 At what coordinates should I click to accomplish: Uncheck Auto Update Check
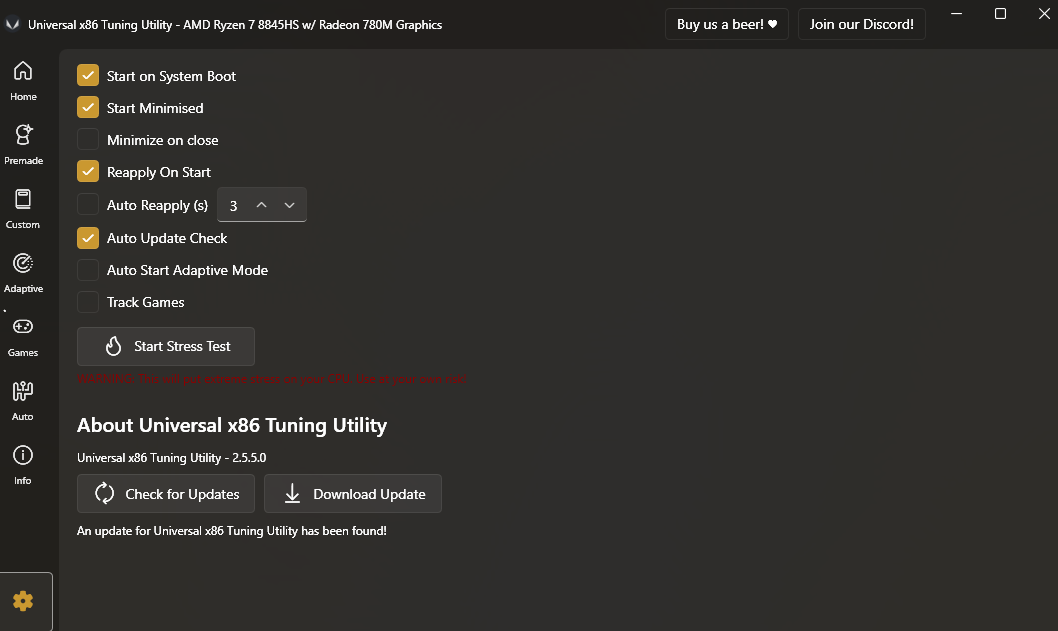click(88, 238)
